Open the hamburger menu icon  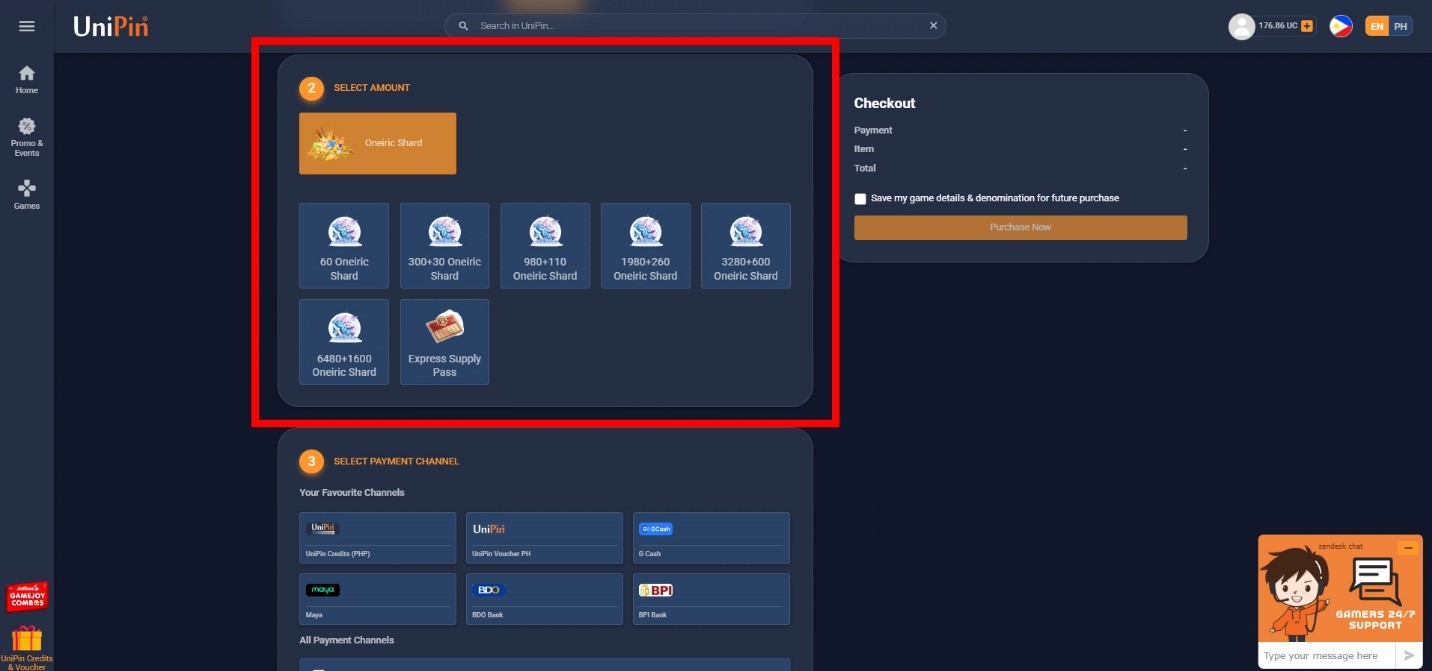(27, 26)
